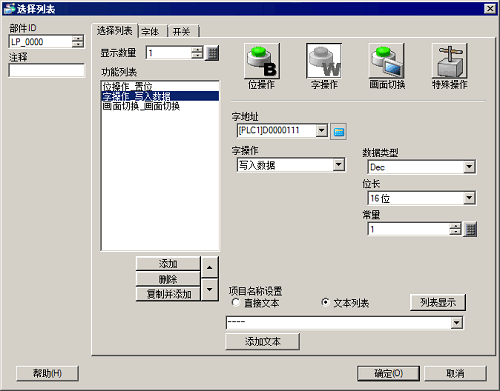This screenshot has width=500, height=391.
Task: Open the 位长 16位 dropdown
Action: tap(469, 198)
